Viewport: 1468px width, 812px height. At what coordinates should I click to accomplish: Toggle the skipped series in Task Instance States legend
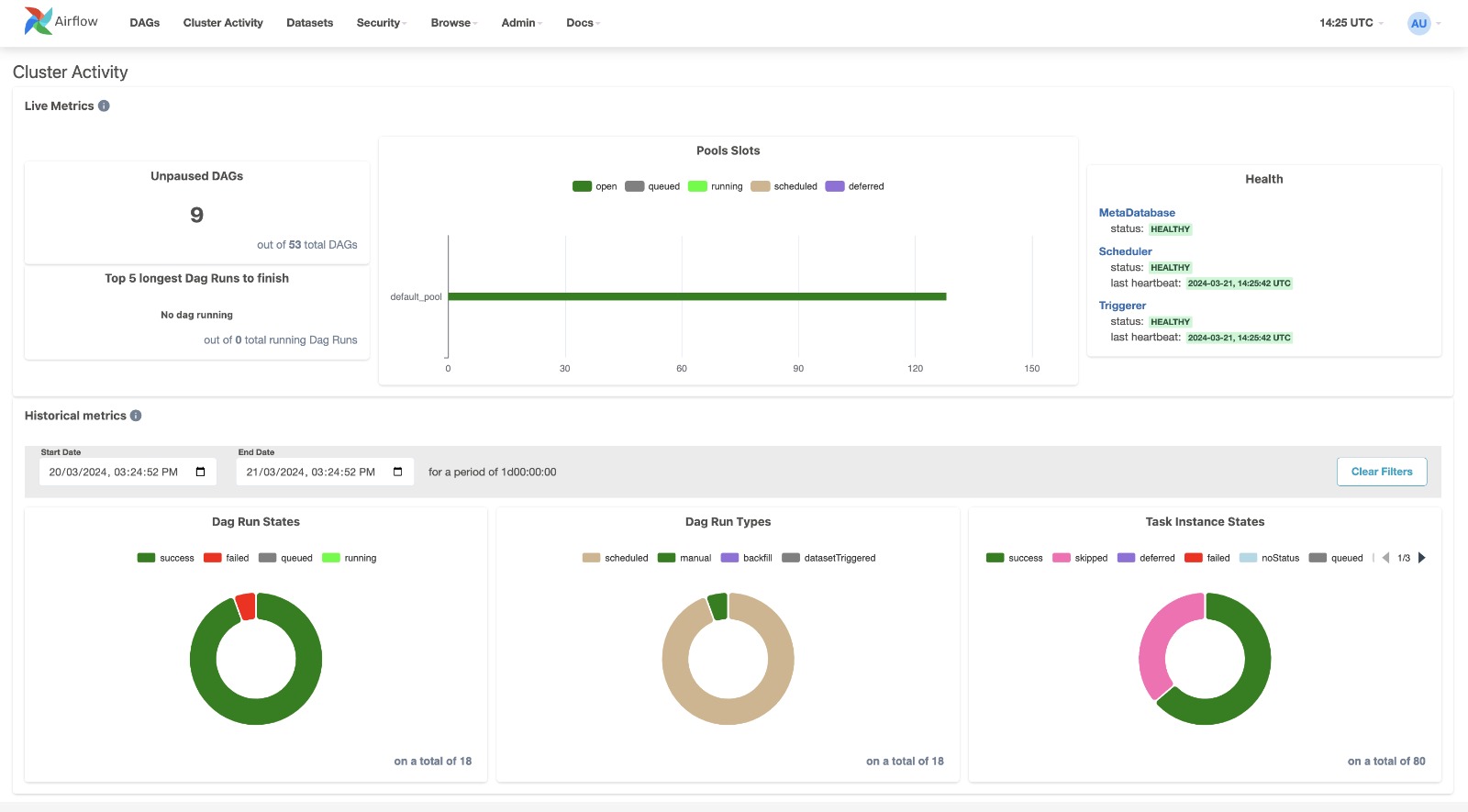pyautogui.click(x=1080, y=558)
